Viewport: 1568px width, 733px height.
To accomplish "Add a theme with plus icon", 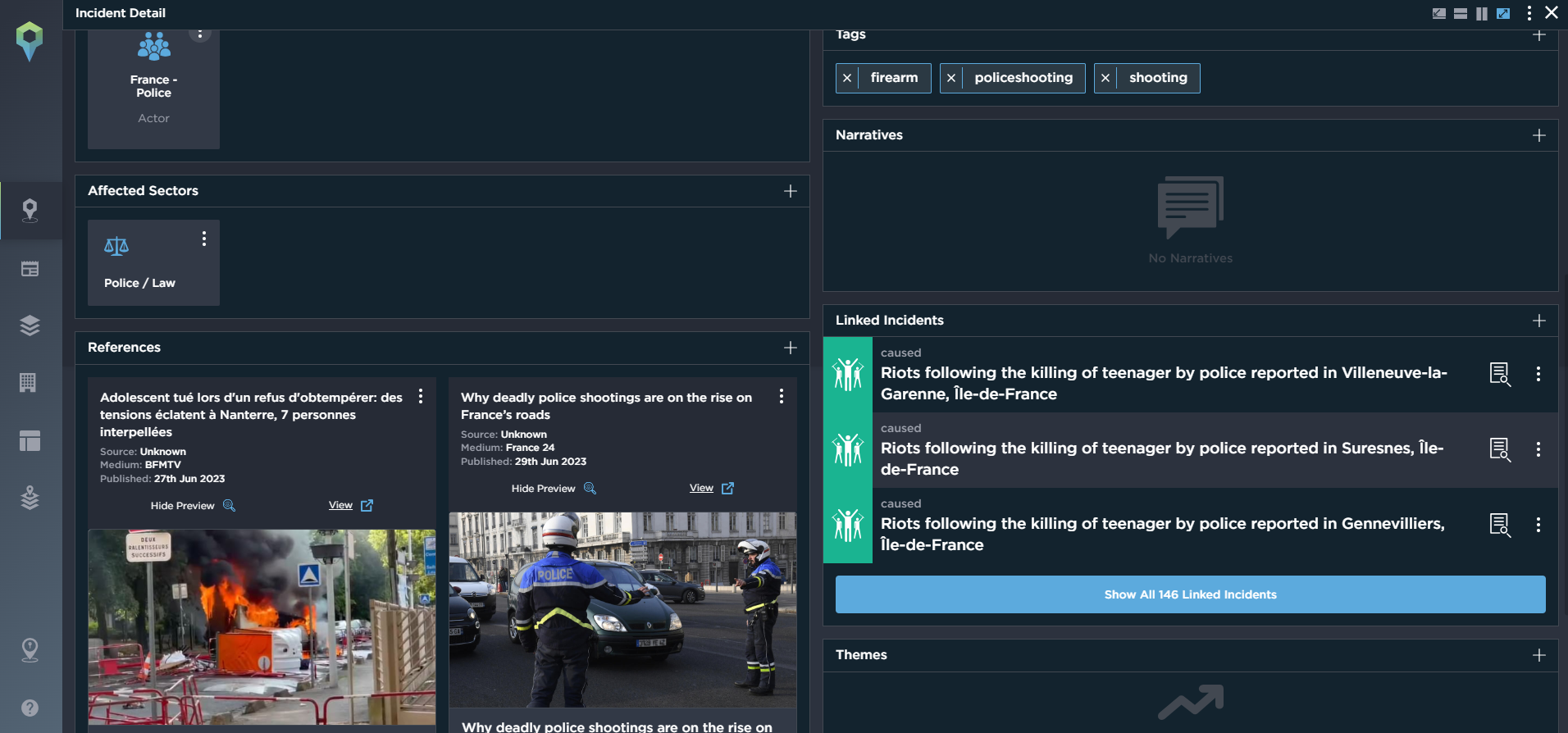I will coord(1539,655).
